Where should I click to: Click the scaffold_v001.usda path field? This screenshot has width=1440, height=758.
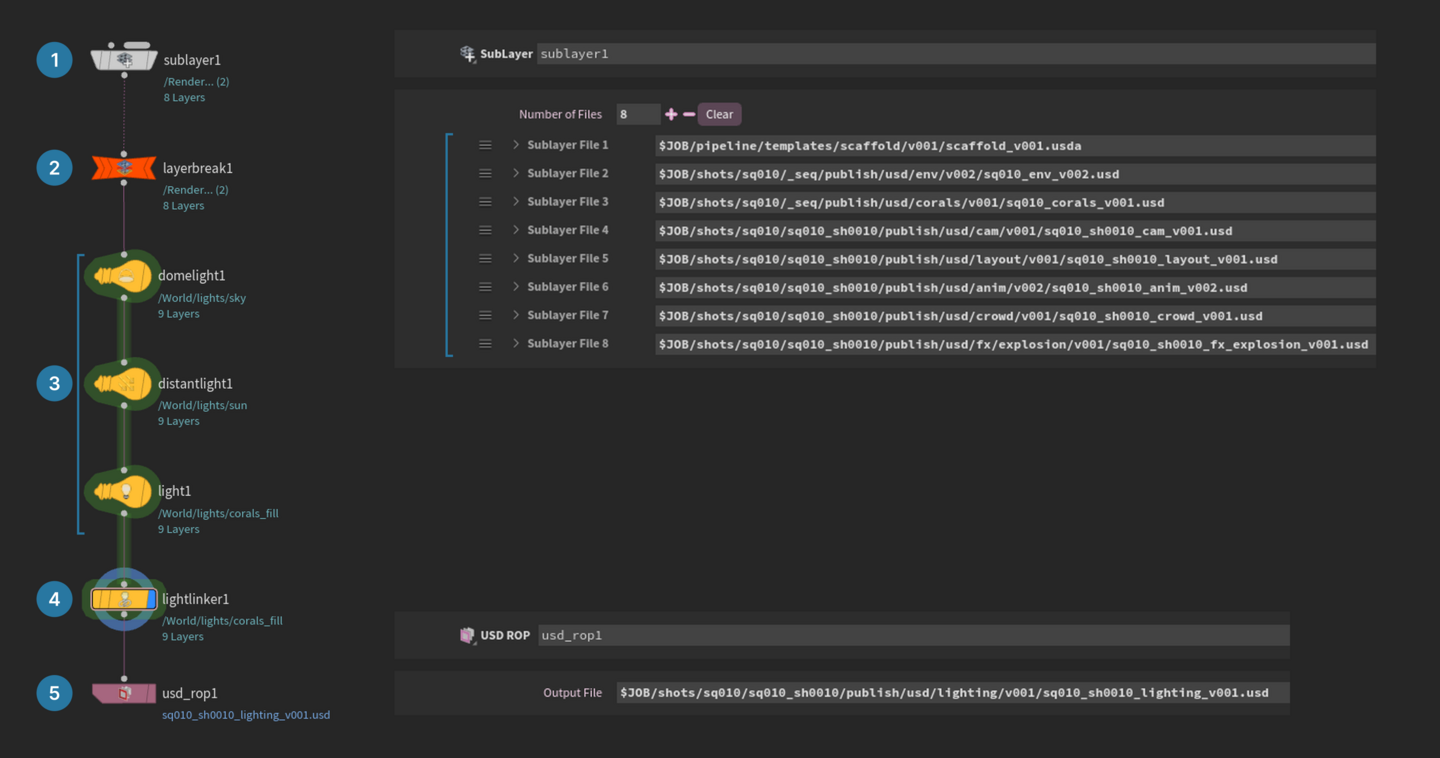[x=1015, y=146]
